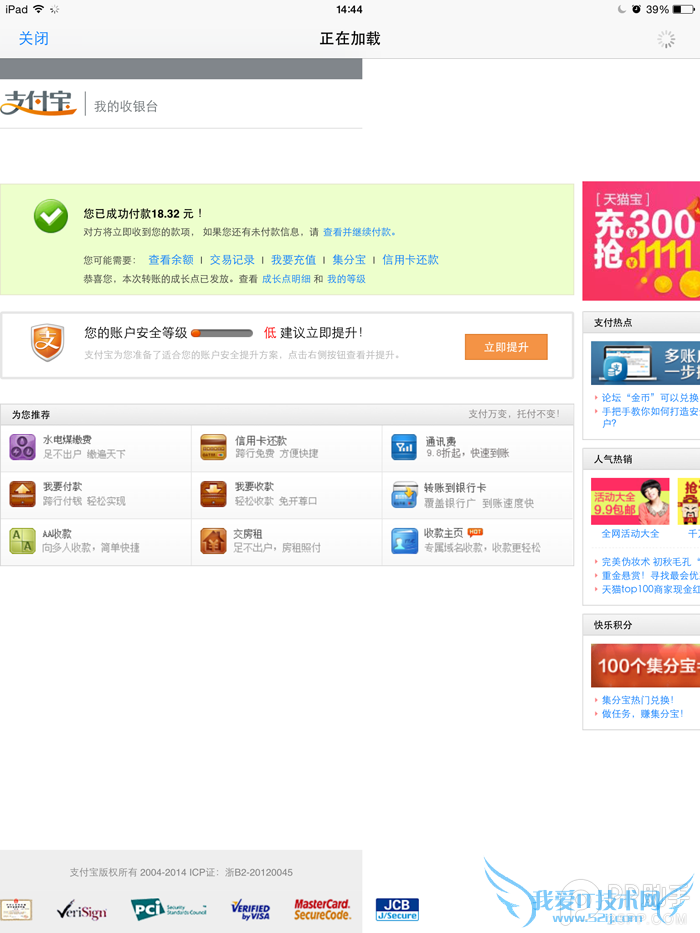Click the VeriSign logo in footer
Viewport: 700px width, 933px height.
tap(82, 910)
